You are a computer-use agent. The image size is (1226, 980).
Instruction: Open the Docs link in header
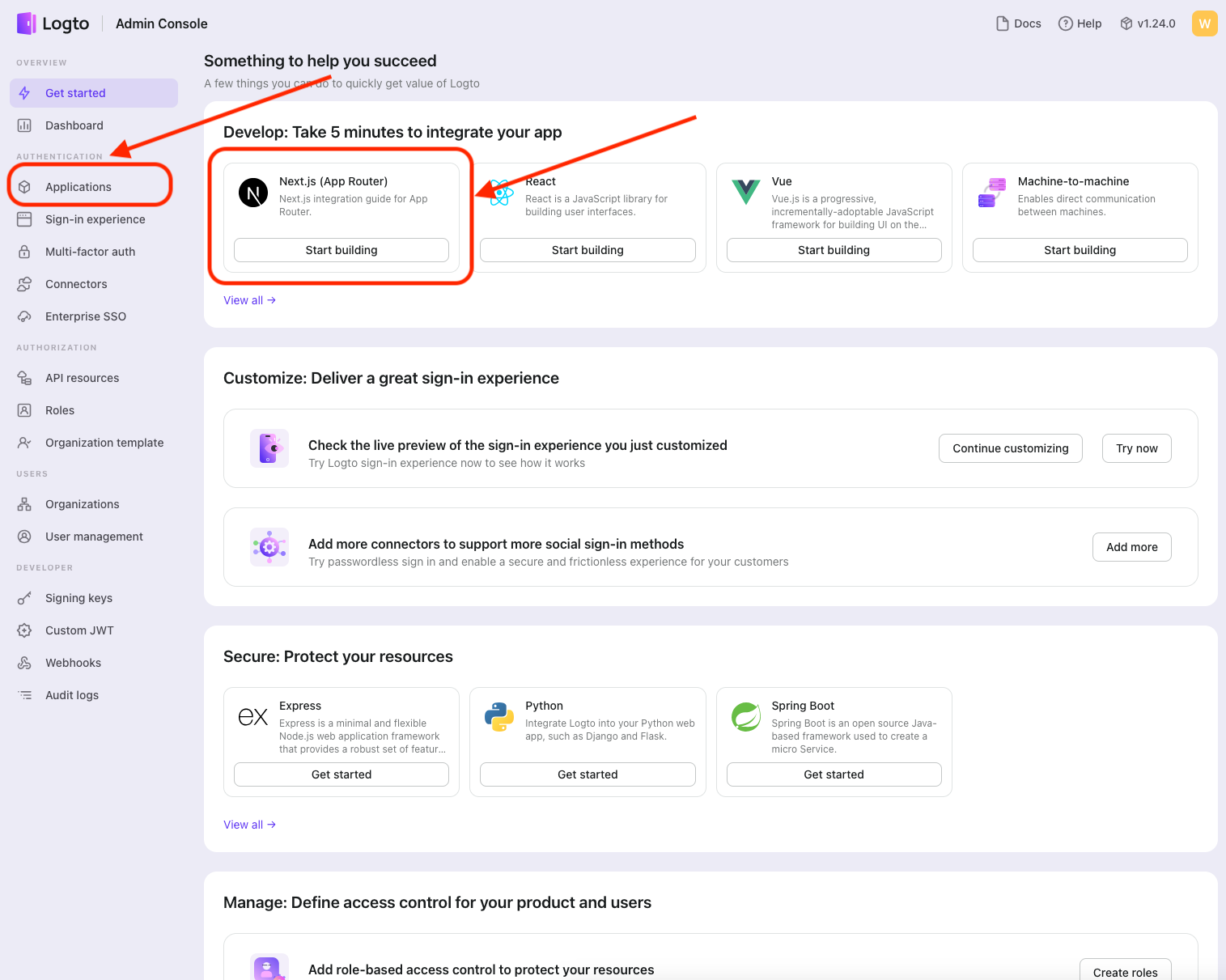tap(1019, 23)
